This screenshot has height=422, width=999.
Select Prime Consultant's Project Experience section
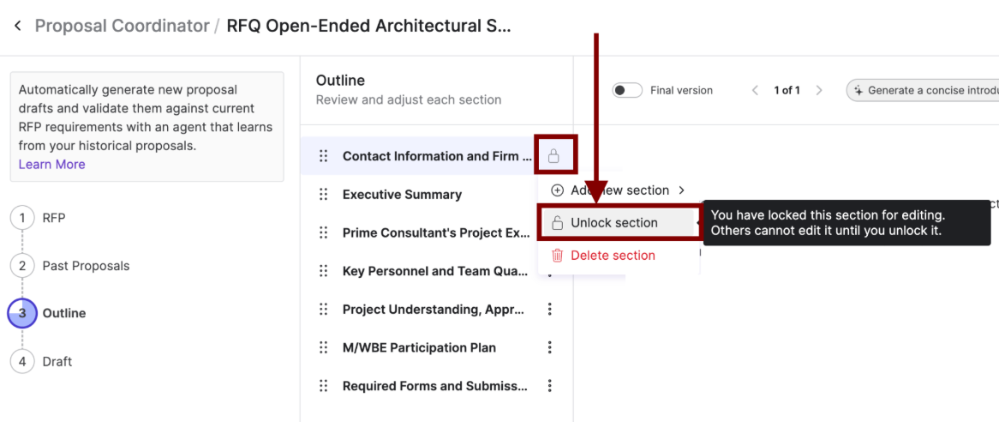(x=436, y=233)
